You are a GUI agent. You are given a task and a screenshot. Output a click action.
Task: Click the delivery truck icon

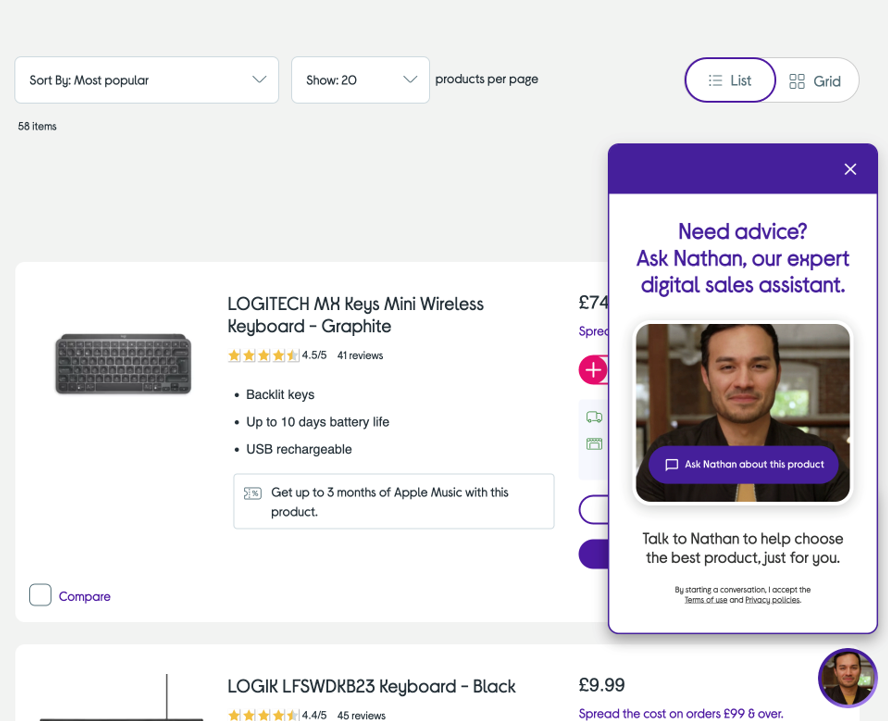594,417
